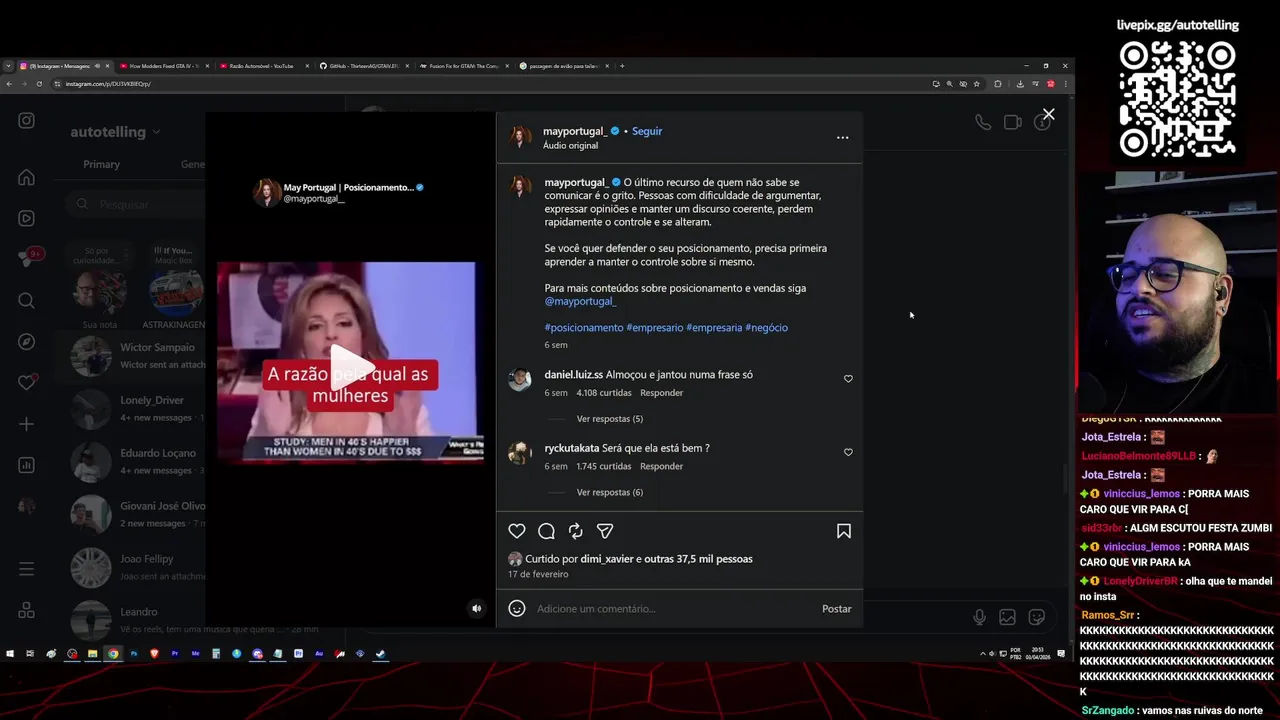This screenshot has width=1280, height=720.
Task: Open Reels icon in Instagram sidebar
Action: tap(27, 218)
